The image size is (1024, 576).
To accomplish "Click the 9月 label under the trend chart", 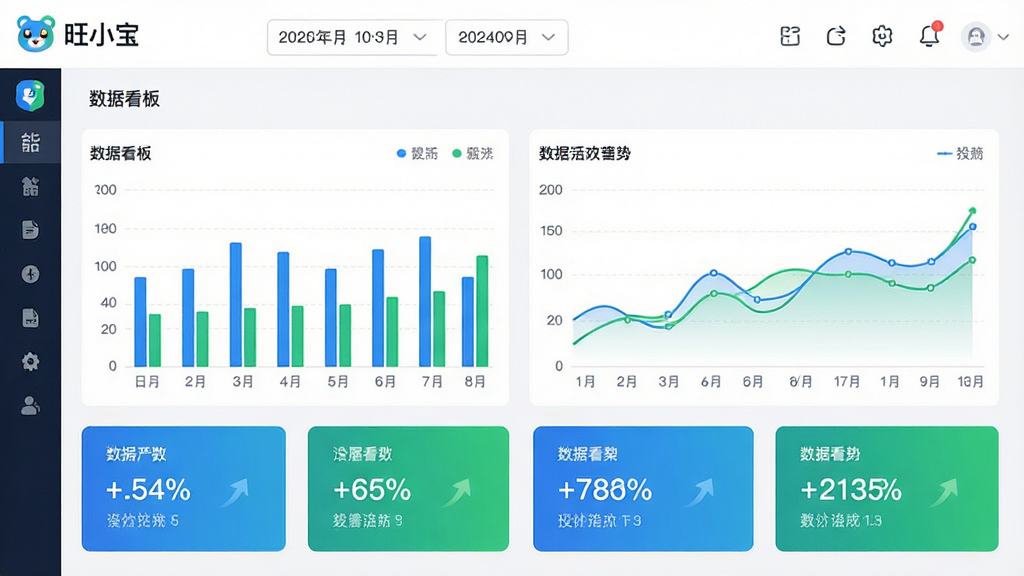I will [x=930, y=381].
